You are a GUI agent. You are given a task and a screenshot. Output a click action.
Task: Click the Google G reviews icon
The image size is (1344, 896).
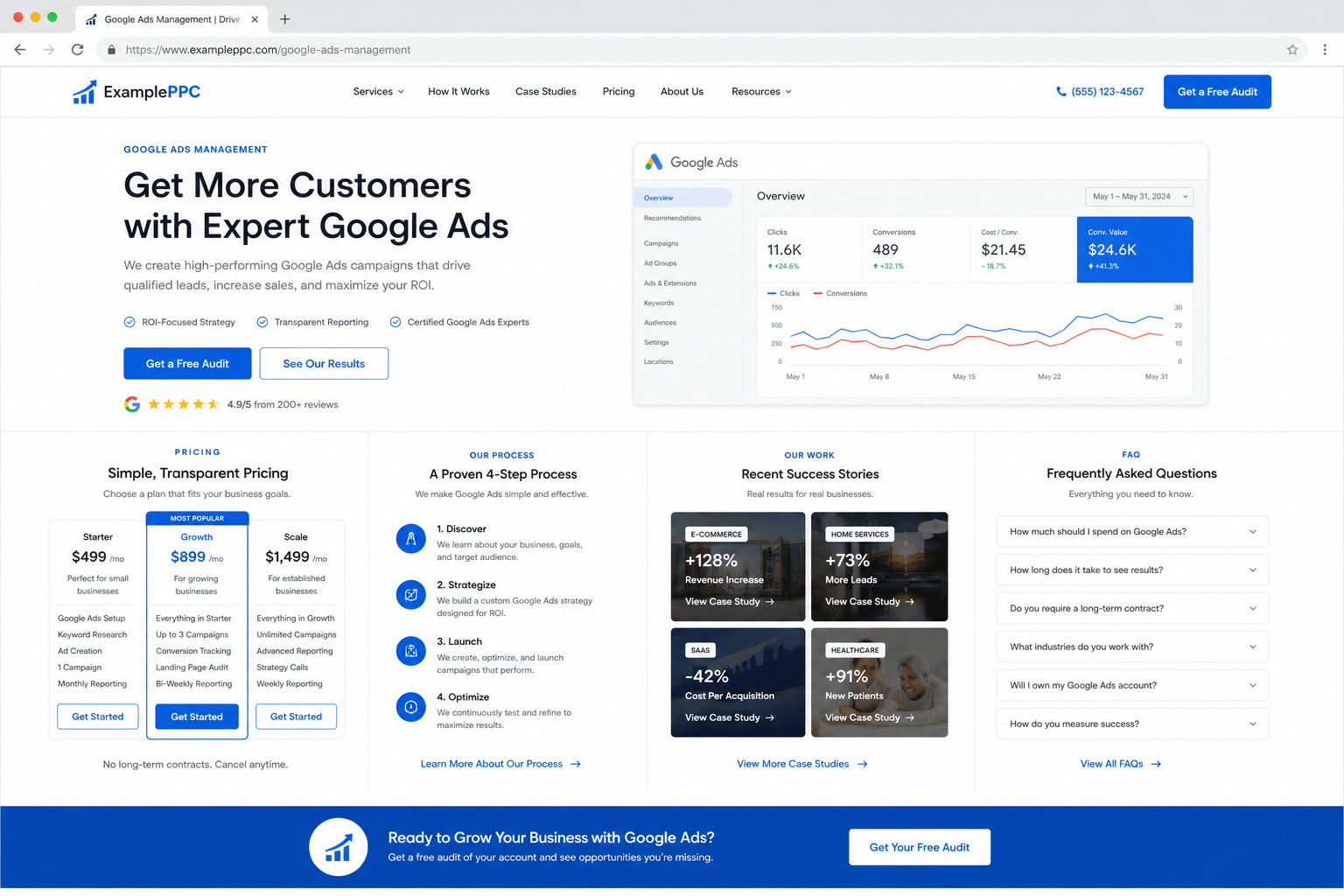[x=132, y=404]
